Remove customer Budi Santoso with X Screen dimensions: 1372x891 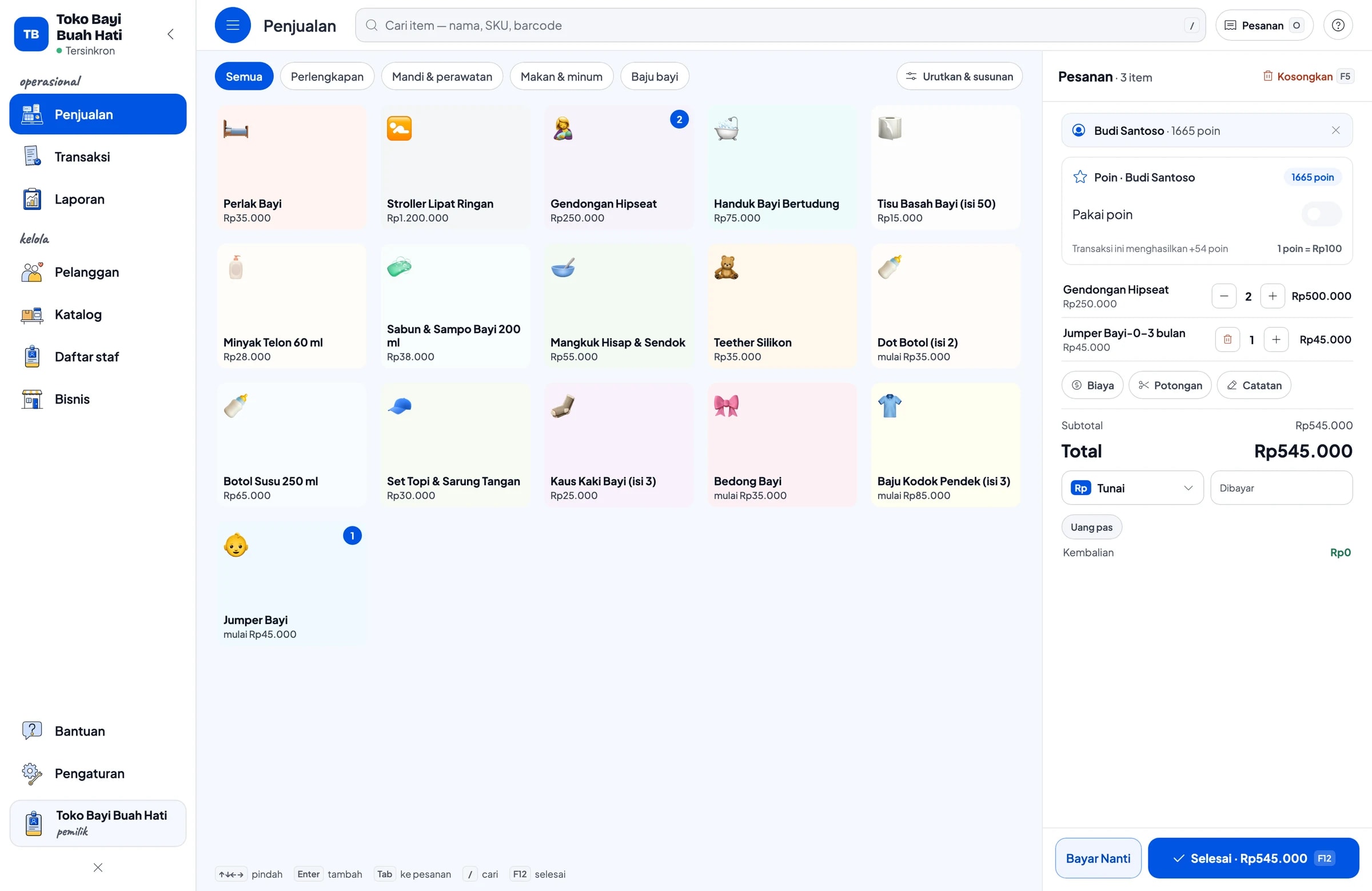1335,130
